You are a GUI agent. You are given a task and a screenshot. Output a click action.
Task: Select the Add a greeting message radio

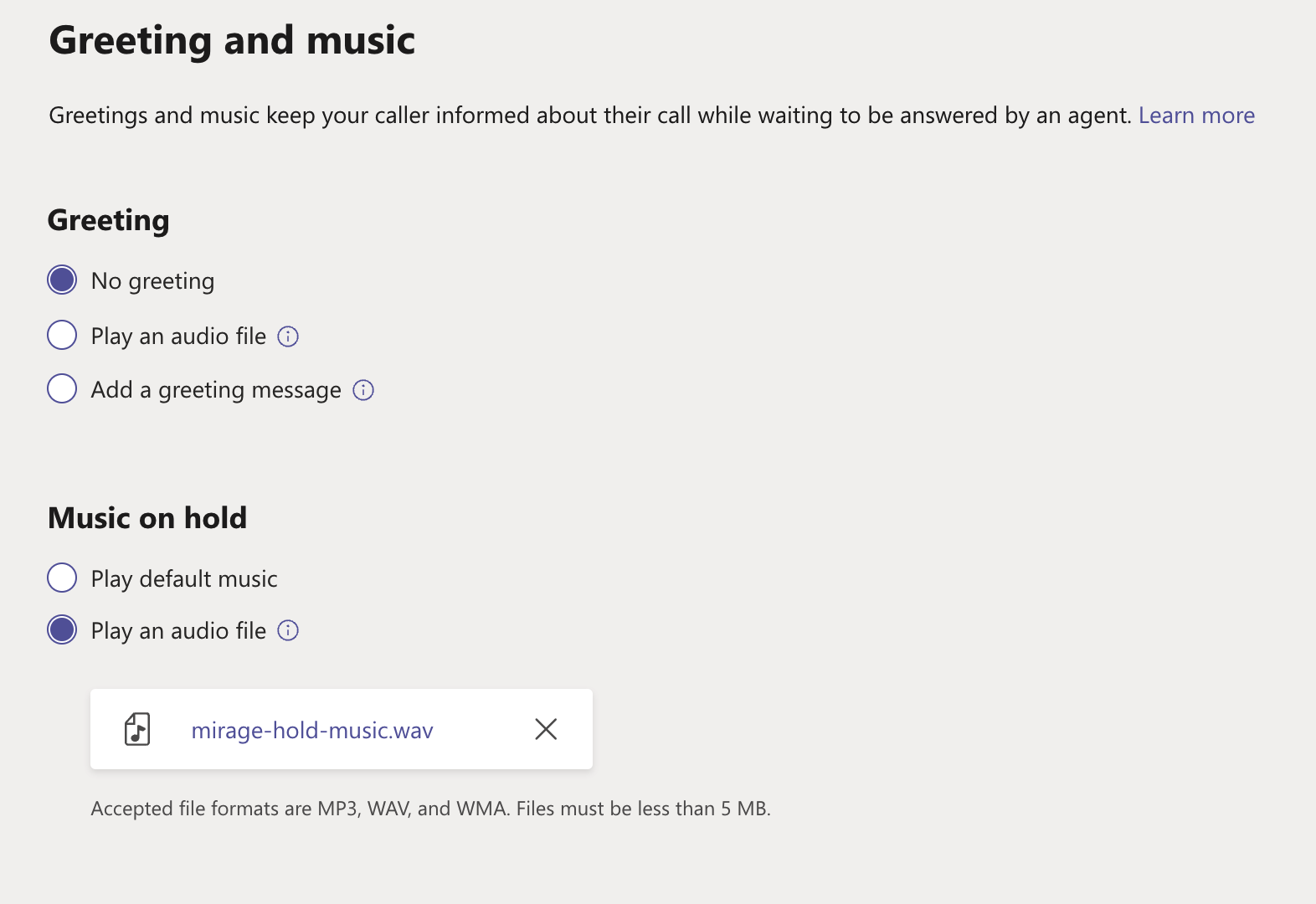pyautogui.click(x=62, y=388)
